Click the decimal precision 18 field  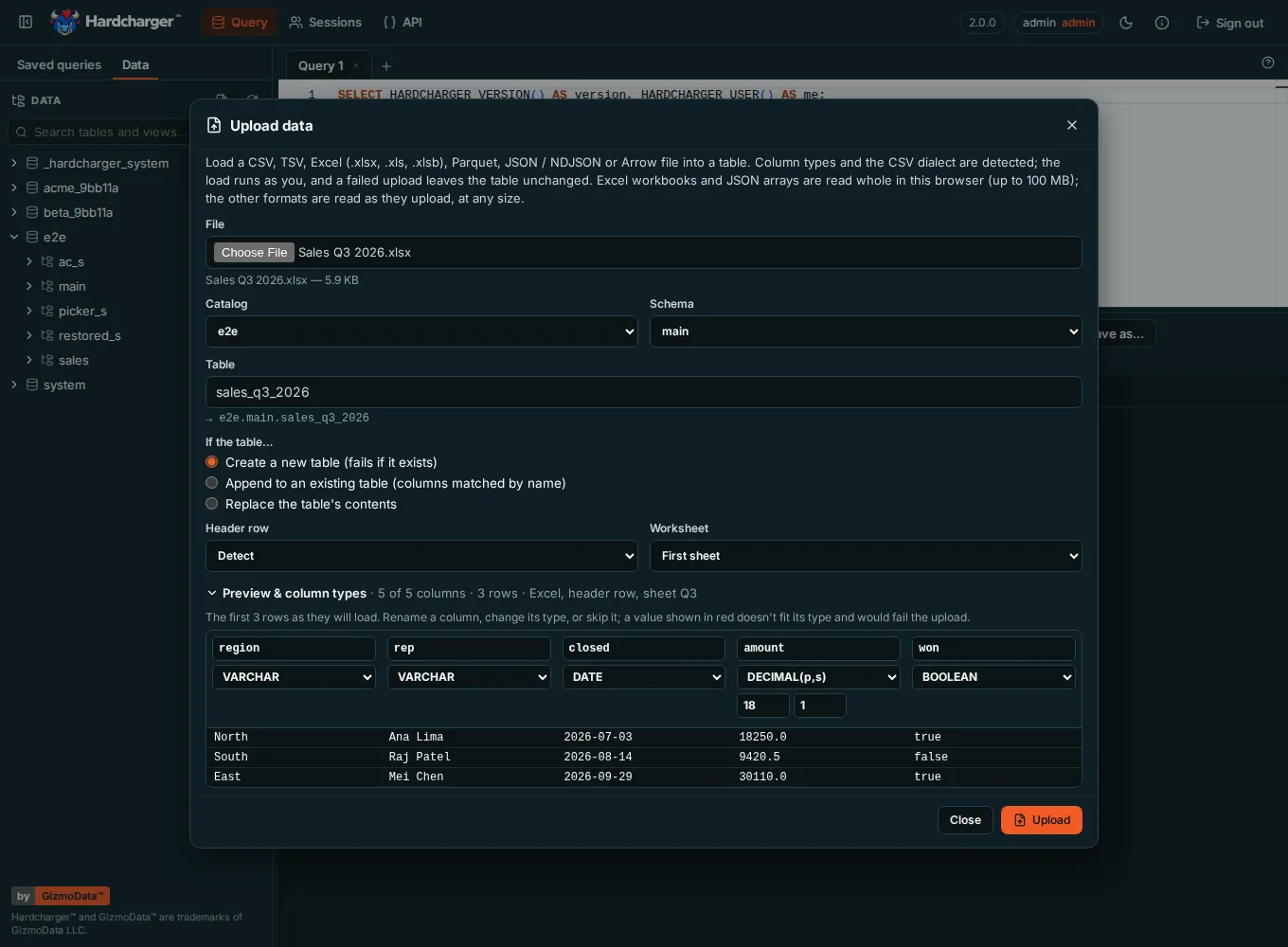click(x=763, y=706)
